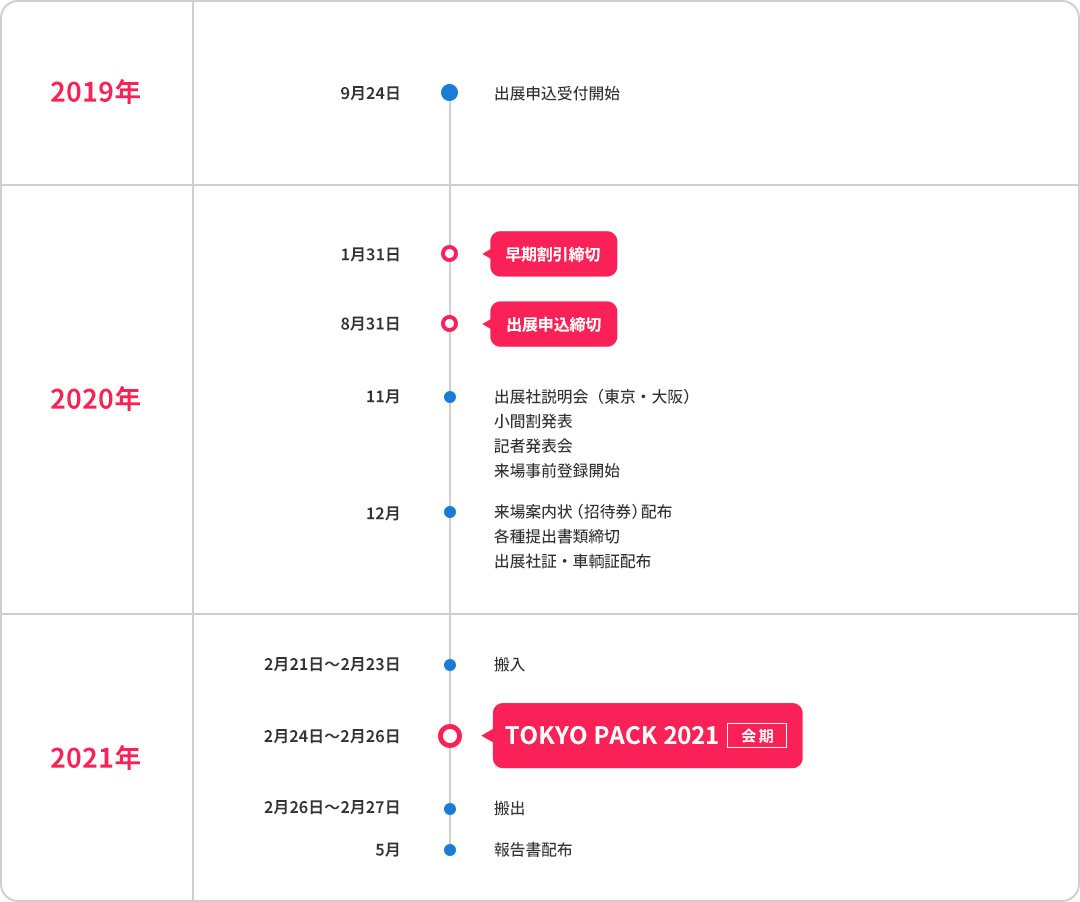
Task: Click the TOKYO PACK 2021 banner
Action: (647, 735)
